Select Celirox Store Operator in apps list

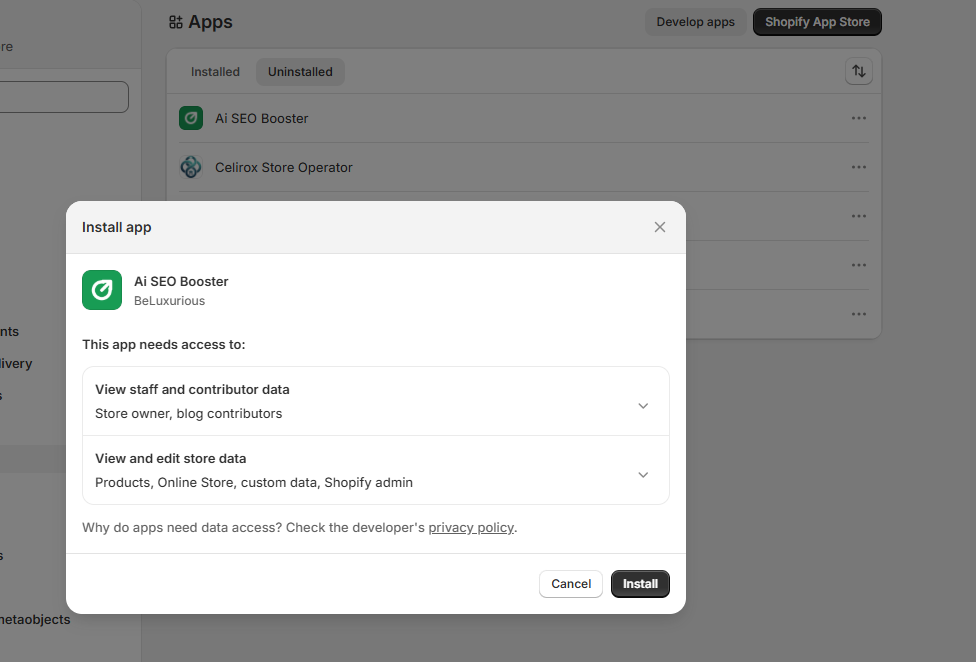pyautogui.click(x=284, y=167)
